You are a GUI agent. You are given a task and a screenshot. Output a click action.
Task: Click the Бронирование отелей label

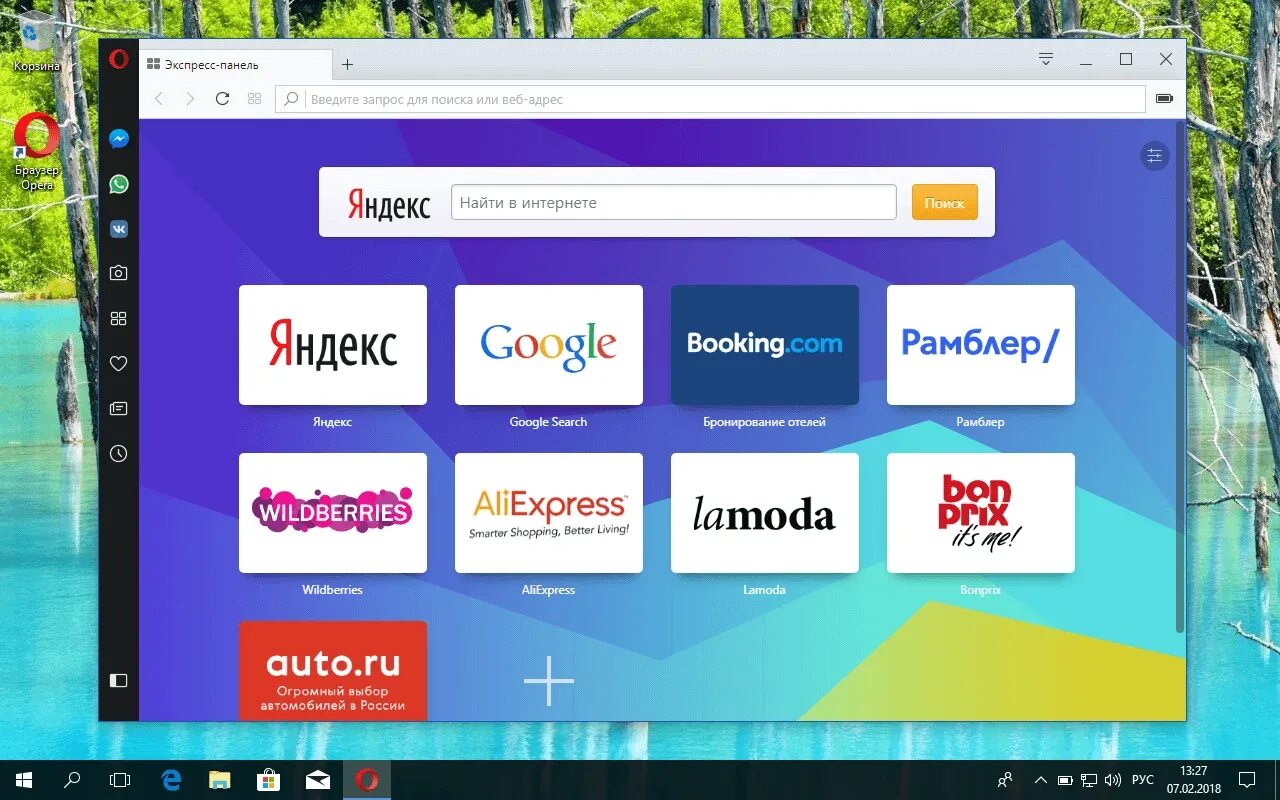[x=765, y=422]
